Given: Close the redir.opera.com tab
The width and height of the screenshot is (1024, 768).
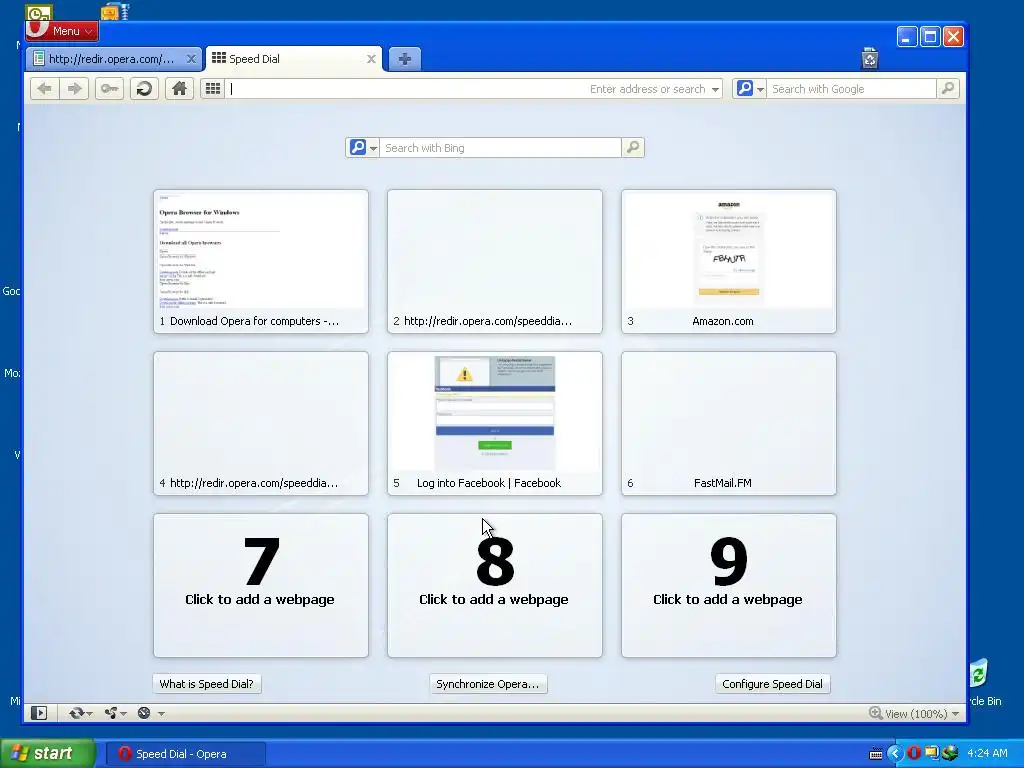Looking at the screenshot, I should coord(191,59).
